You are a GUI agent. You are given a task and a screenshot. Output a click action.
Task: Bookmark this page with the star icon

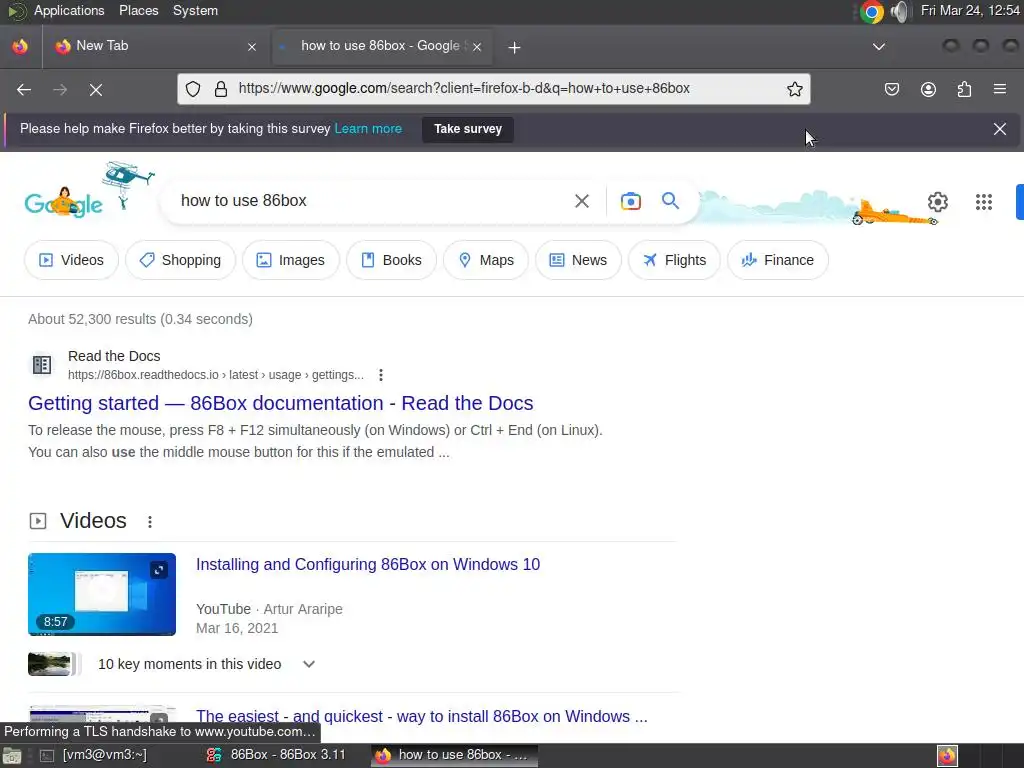794,89
